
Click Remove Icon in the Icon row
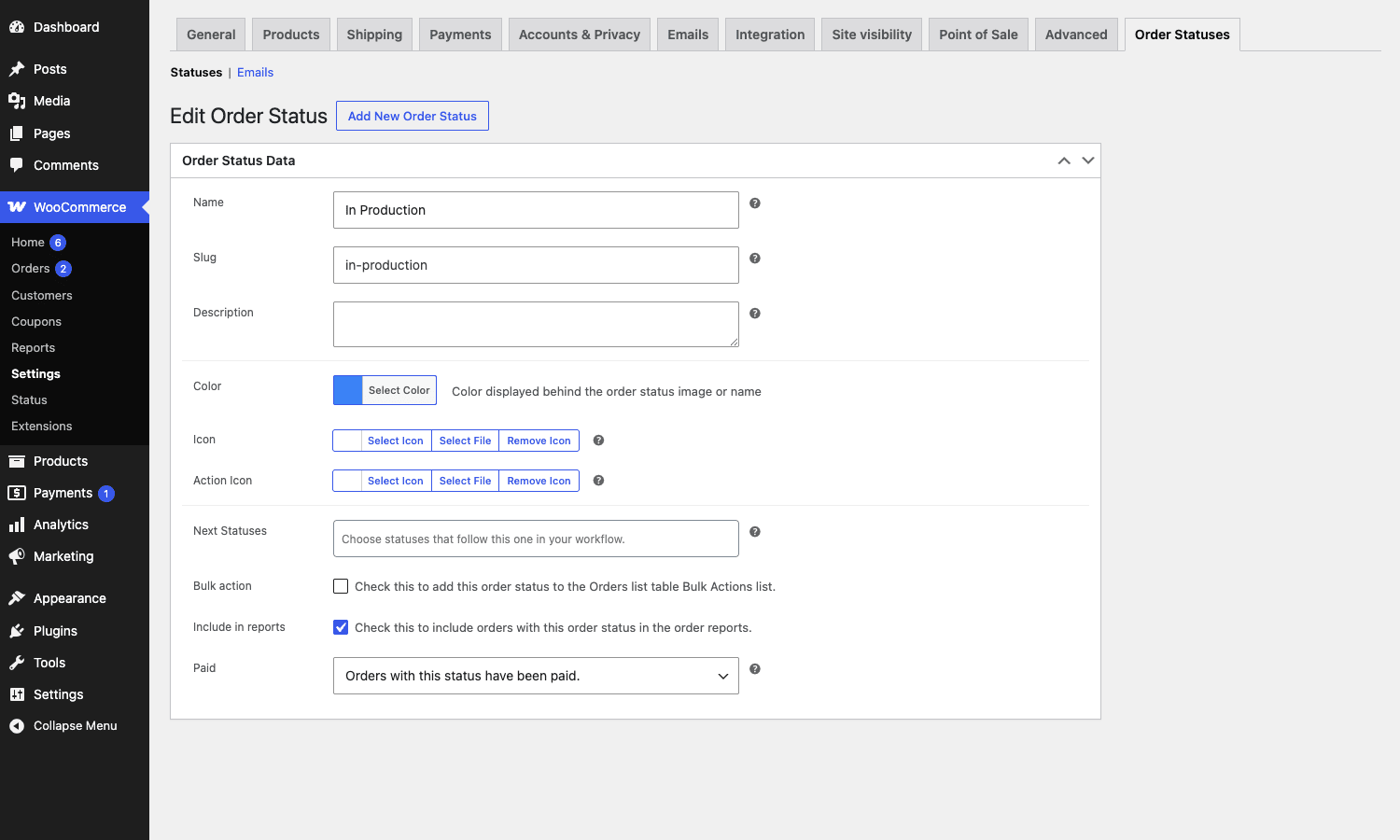(x=539, y=441)
